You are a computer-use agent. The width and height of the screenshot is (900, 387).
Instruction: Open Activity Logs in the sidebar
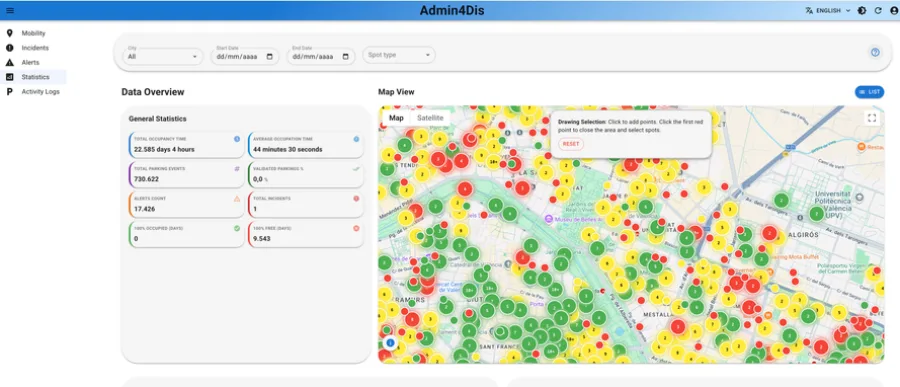pyautogui.click(x=40, y=91)
